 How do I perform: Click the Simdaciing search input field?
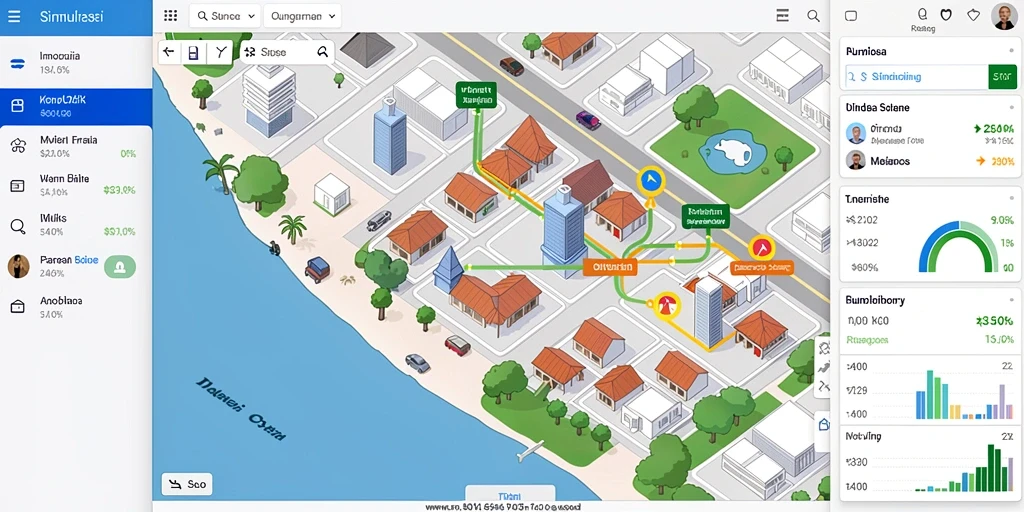[x=917, y=76]
